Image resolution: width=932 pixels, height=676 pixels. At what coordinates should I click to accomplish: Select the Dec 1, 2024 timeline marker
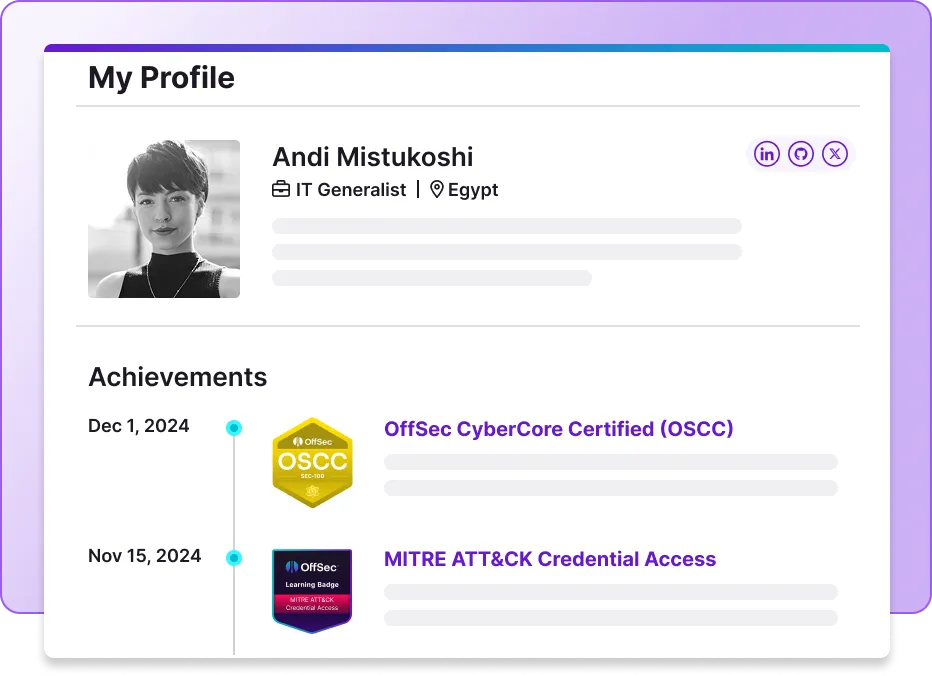point(234,427)
